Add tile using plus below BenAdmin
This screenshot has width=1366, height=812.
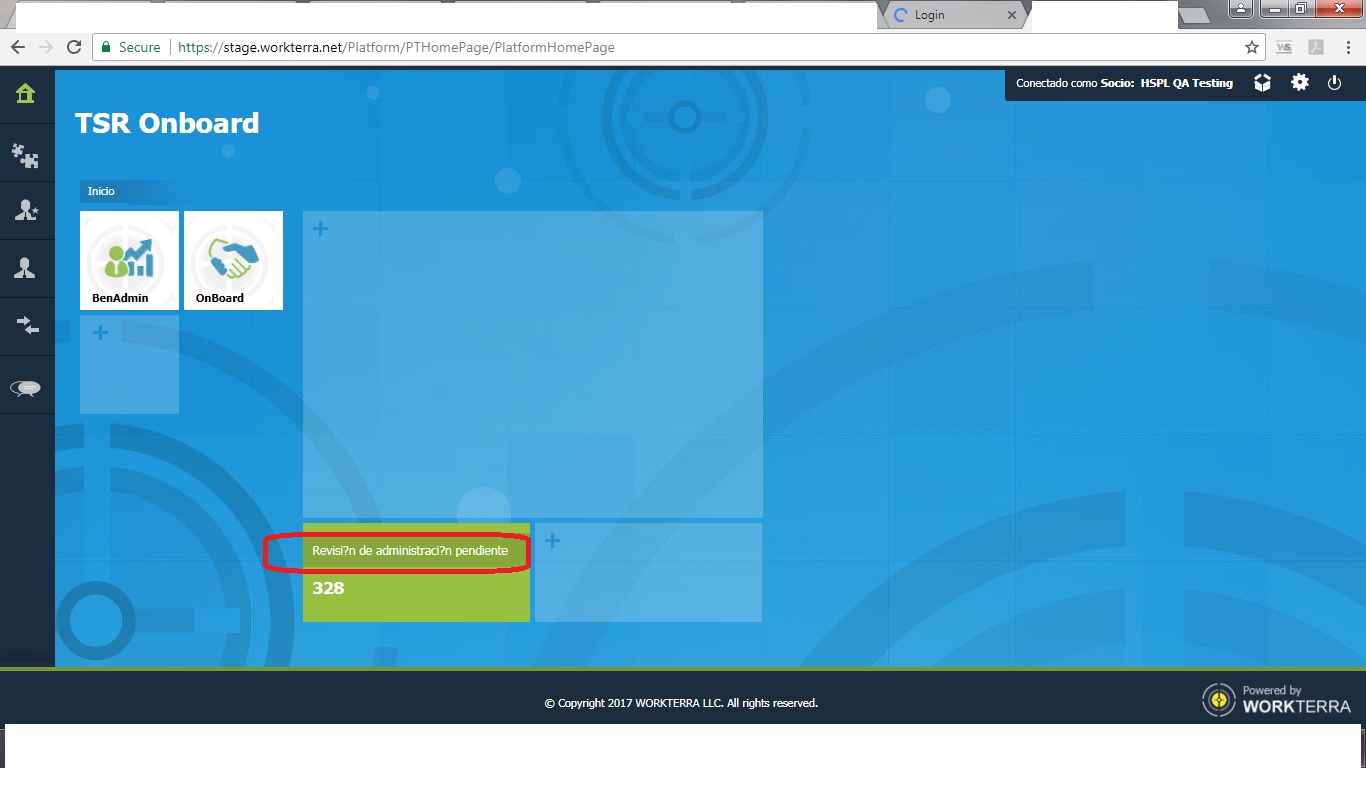(x=100, y=333)
